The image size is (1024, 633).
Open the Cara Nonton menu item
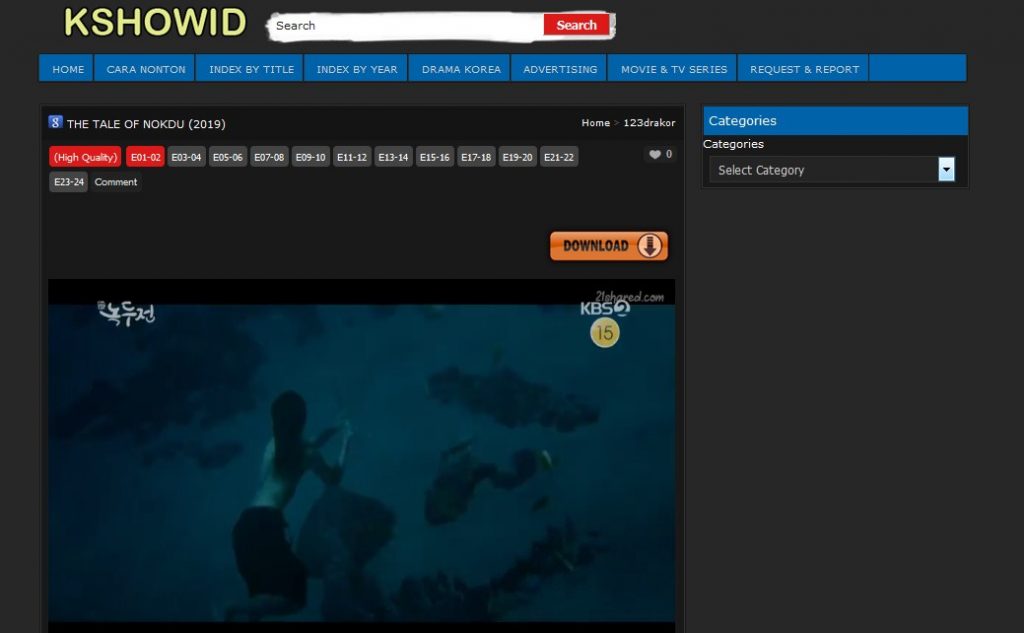point(146,69)
